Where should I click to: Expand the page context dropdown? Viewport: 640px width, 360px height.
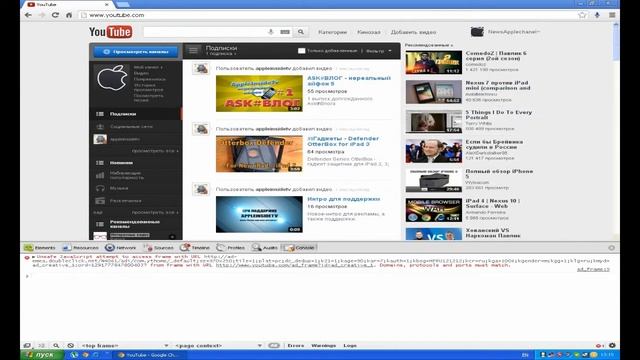[x=218, y=345]
